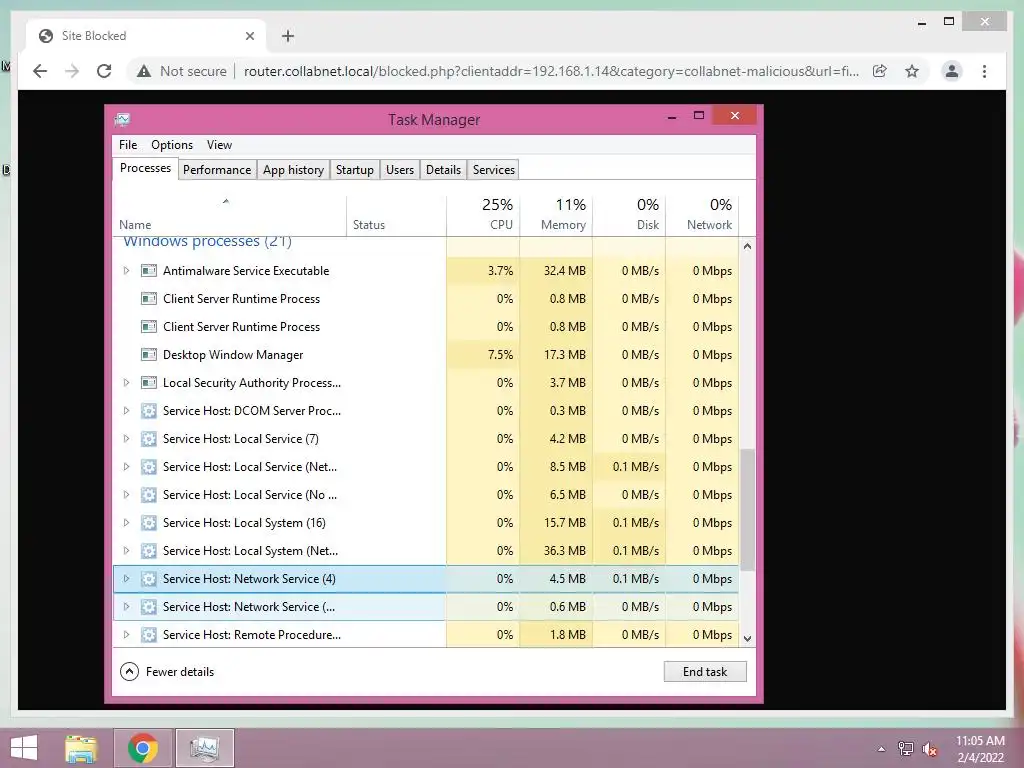Sort processes by the Name column
The height and width of the screenshot is (768, 1024).
(230, 215)
